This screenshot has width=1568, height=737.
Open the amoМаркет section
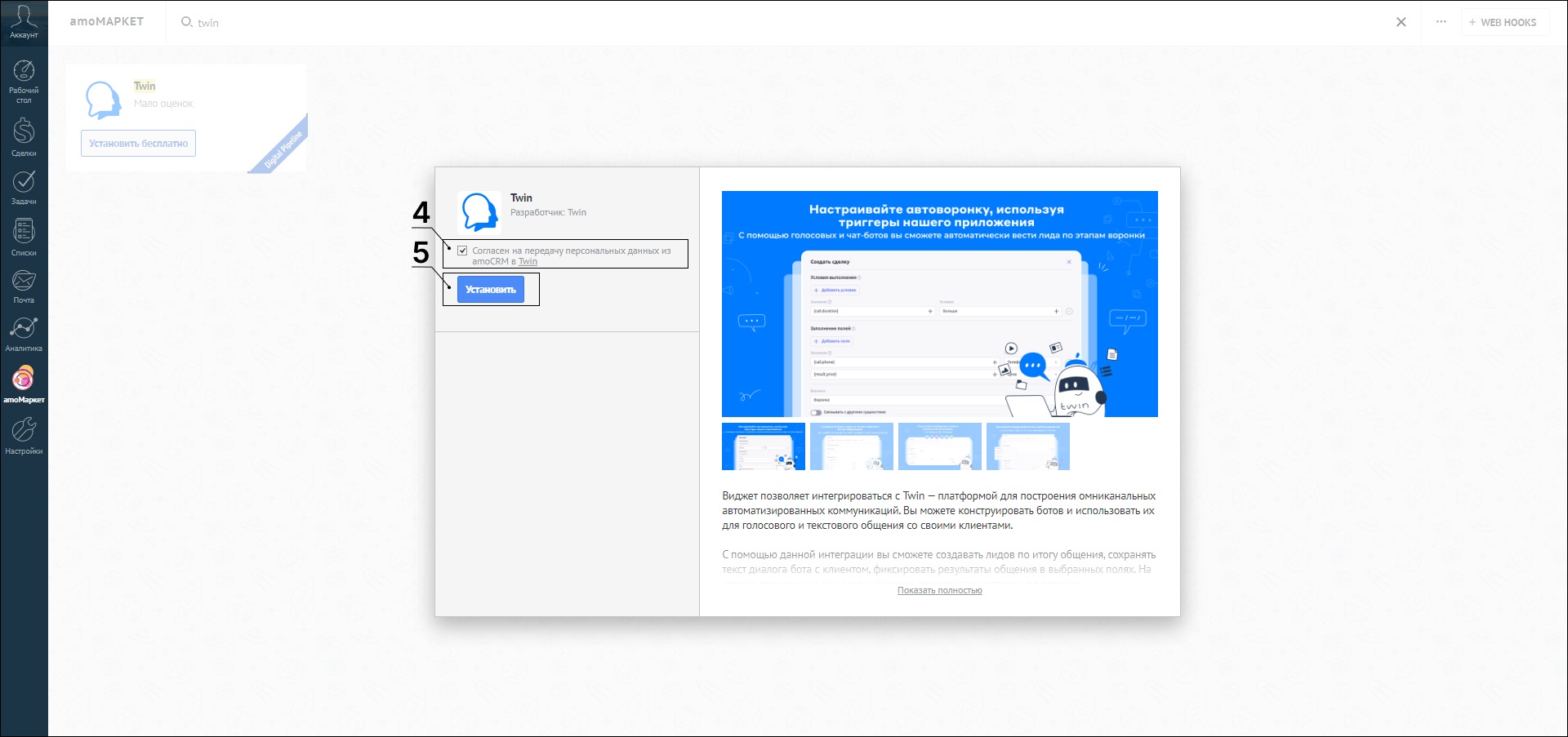tap(24, 384)
